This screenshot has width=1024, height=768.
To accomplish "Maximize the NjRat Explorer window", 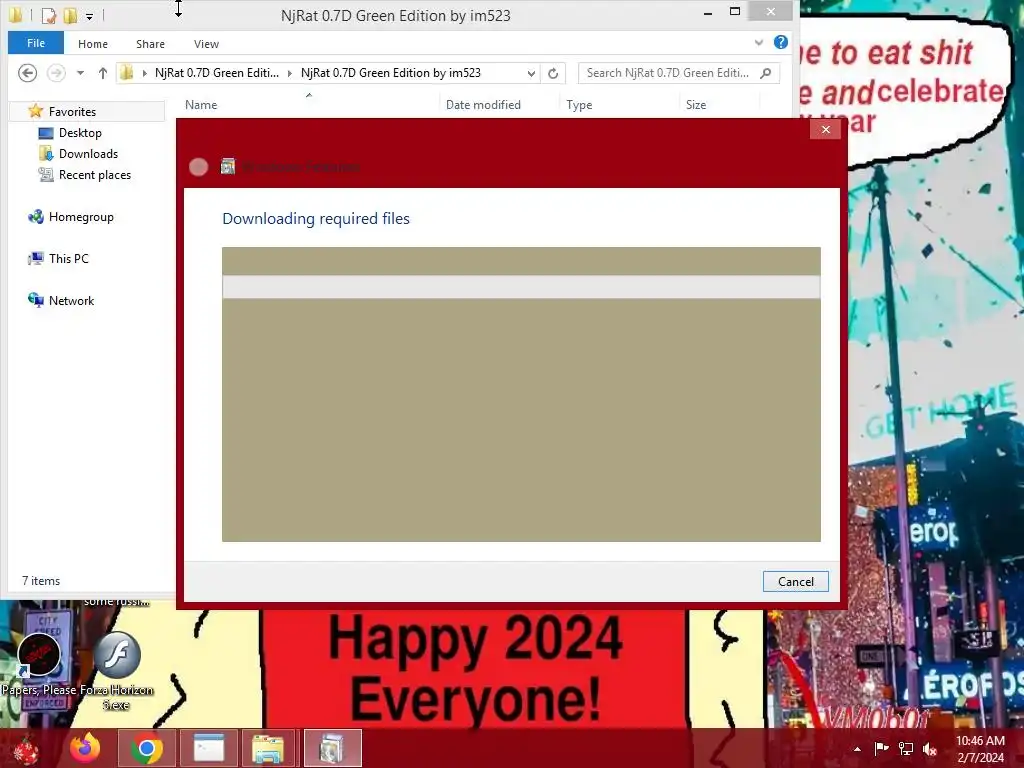I will (735, 12).
